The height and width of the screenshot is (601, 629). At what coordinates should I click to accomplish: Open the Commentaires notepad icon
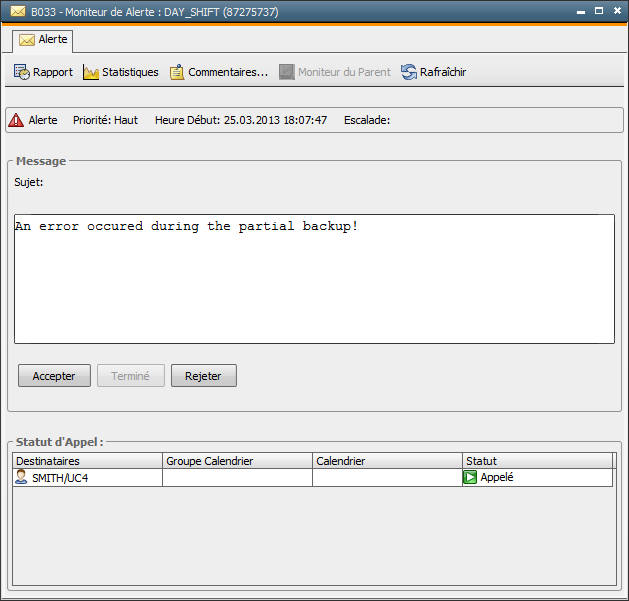pos(177,72)
